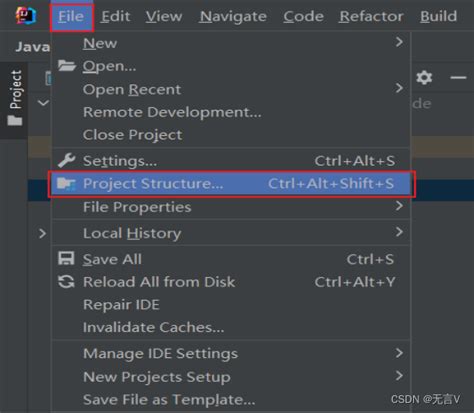This screenshot has width=474, height=413.
Task: Click the Project Structure folder icon
Action: tap(66, 184)
